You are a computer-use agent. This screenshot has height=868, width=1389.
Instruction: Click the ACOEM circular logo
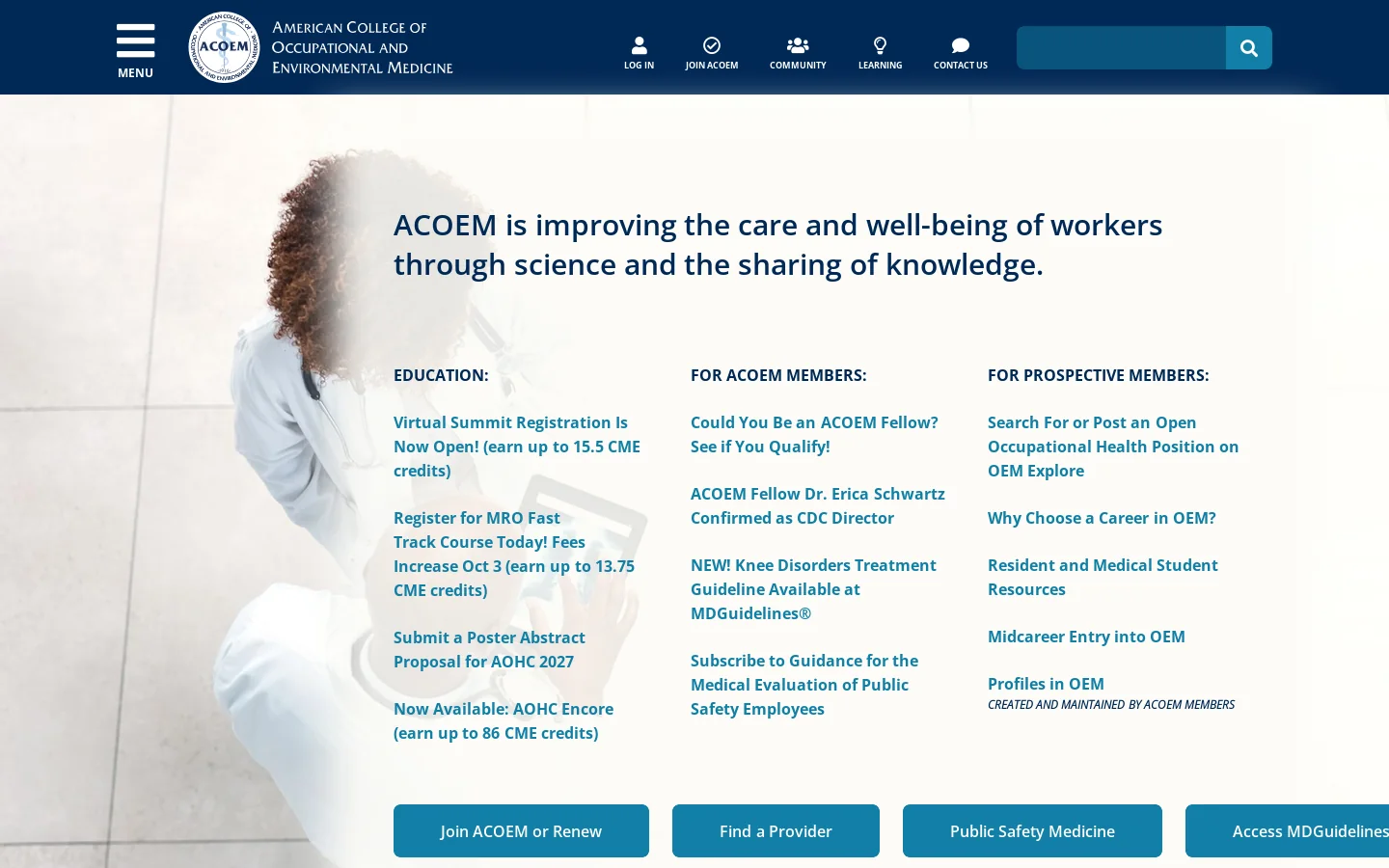click(x=224, y=47)
